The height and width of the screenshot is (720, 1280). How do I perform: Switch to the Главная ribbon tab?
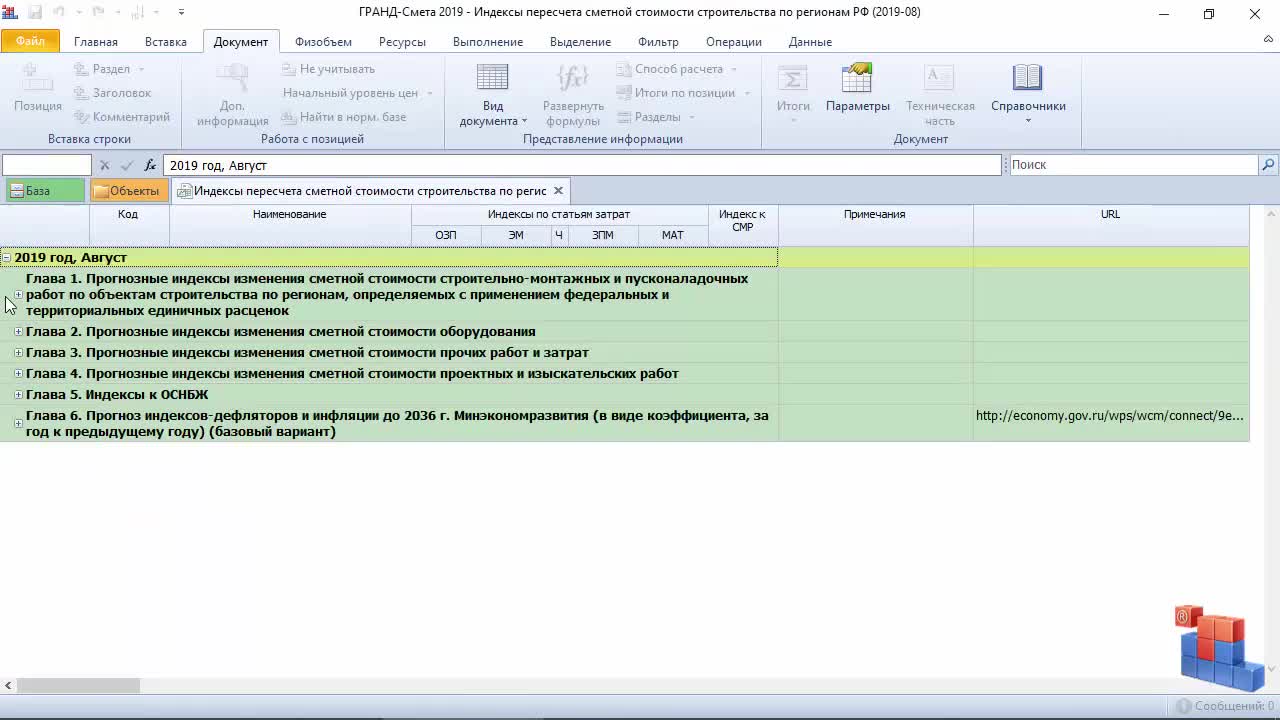(96, 42)
